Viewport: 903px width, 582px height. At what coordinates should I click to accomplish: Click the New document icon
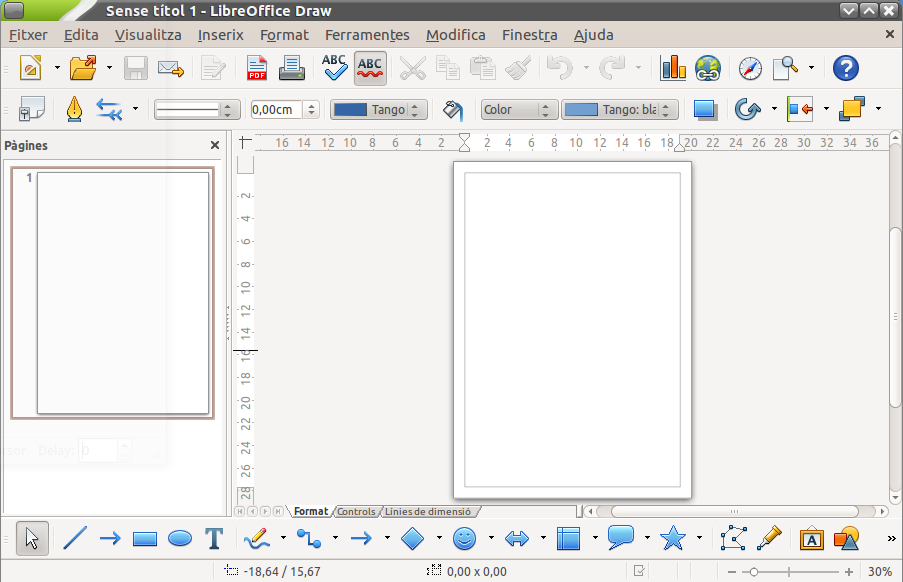click(x=31, y=68)
